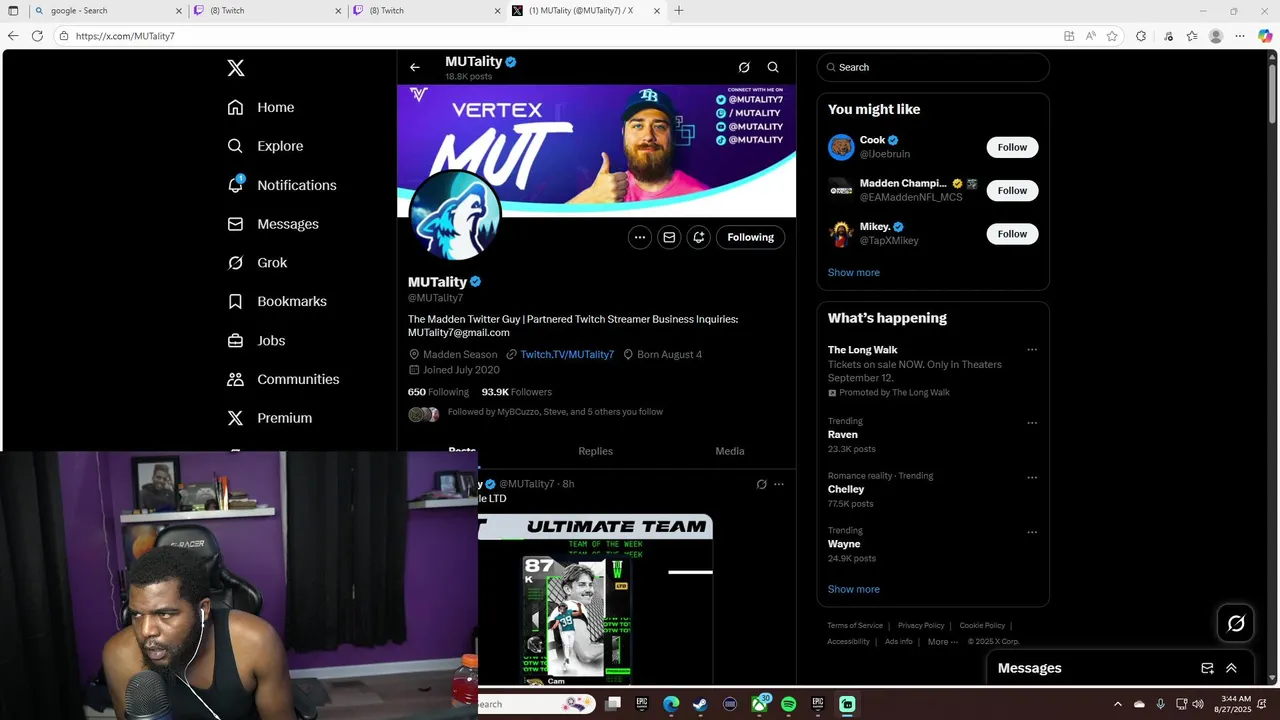Click the 93.9K Followers count
This screenshot has width=1280, height=720.
tap(516, 392)
